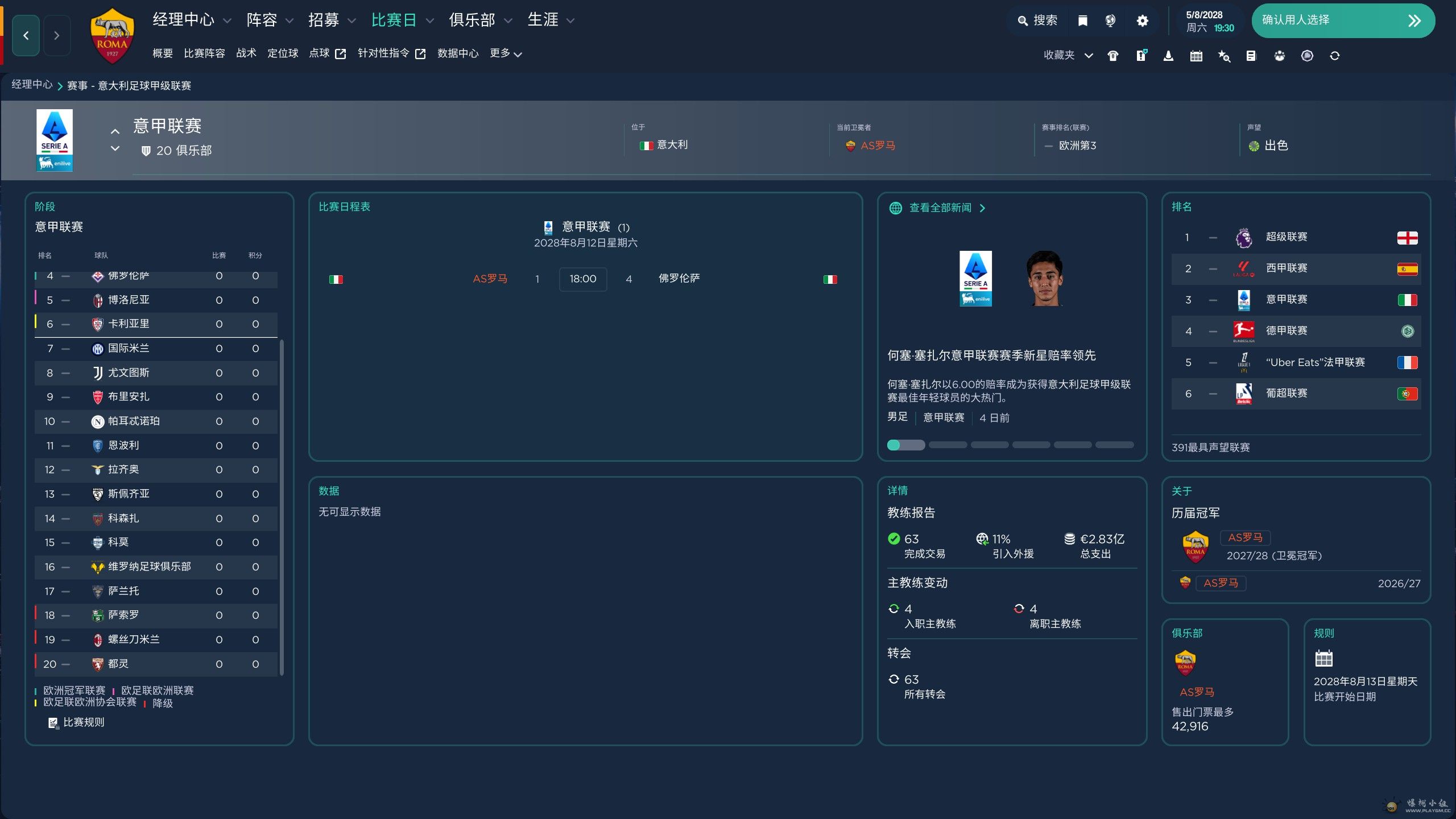This screenshot has height=819, width=1456.
Task: Click the refresh arrows shortcut icon
Action: 1335,56
